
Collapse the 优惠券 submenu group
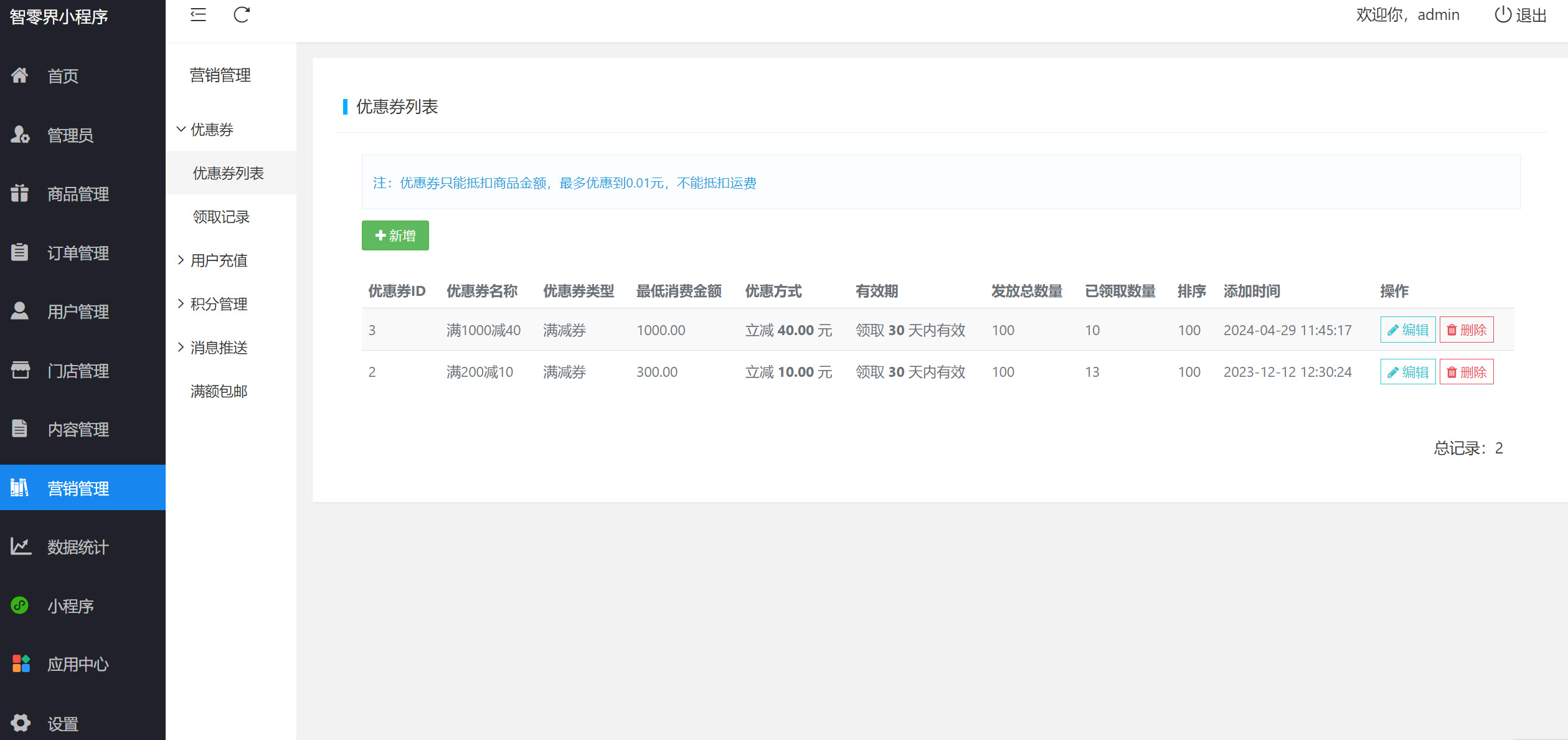tap(210, 130)
